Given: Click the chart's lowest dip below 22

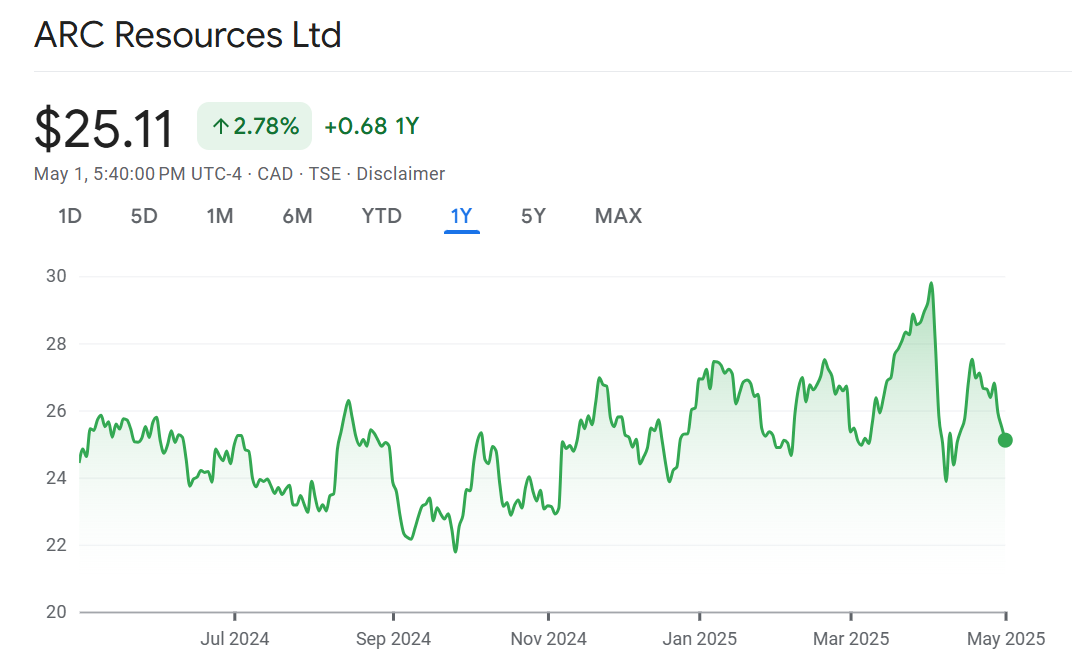Looking at the screenshot, I should [x=455, y=550].
